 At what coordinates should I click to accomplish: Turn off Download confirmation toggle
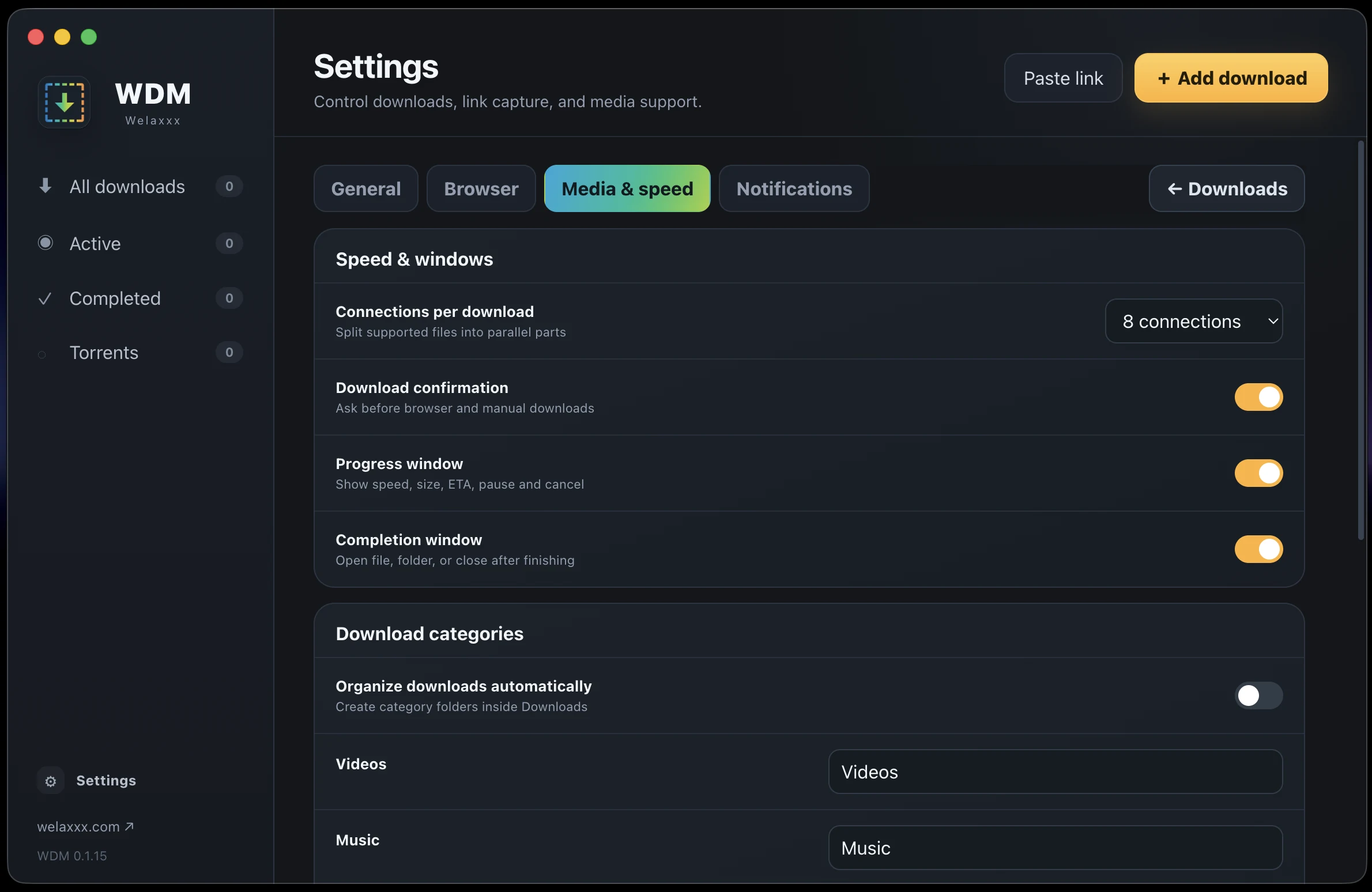(1258, 397)
